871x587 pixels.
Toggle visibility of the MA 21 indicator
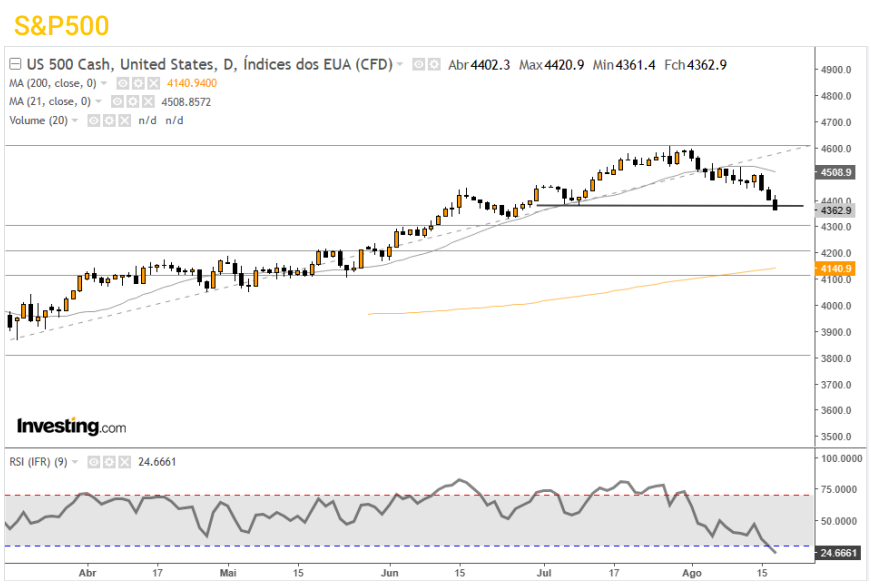(x=117, y=101)
